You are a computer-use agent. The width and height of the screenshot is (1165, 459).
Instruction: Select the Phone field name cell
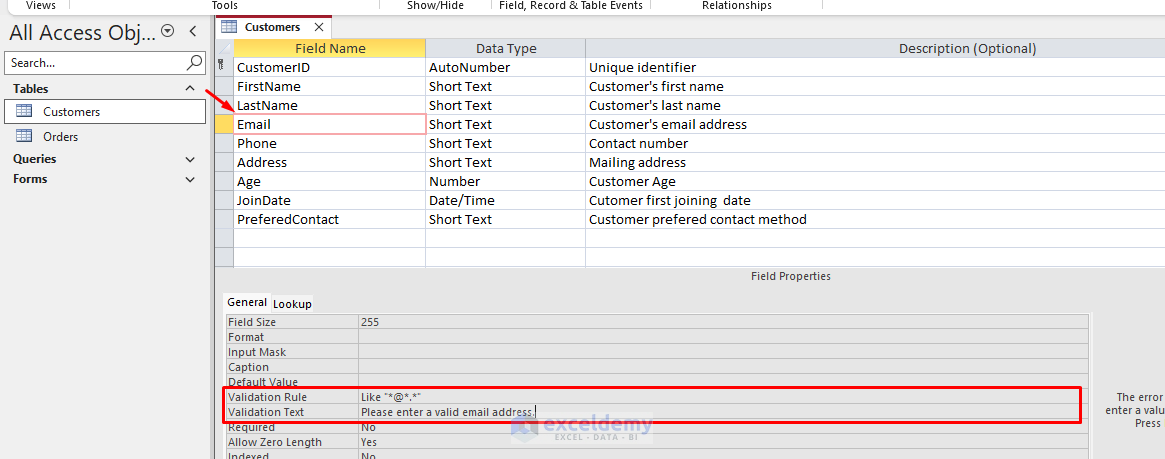point(330,143)
